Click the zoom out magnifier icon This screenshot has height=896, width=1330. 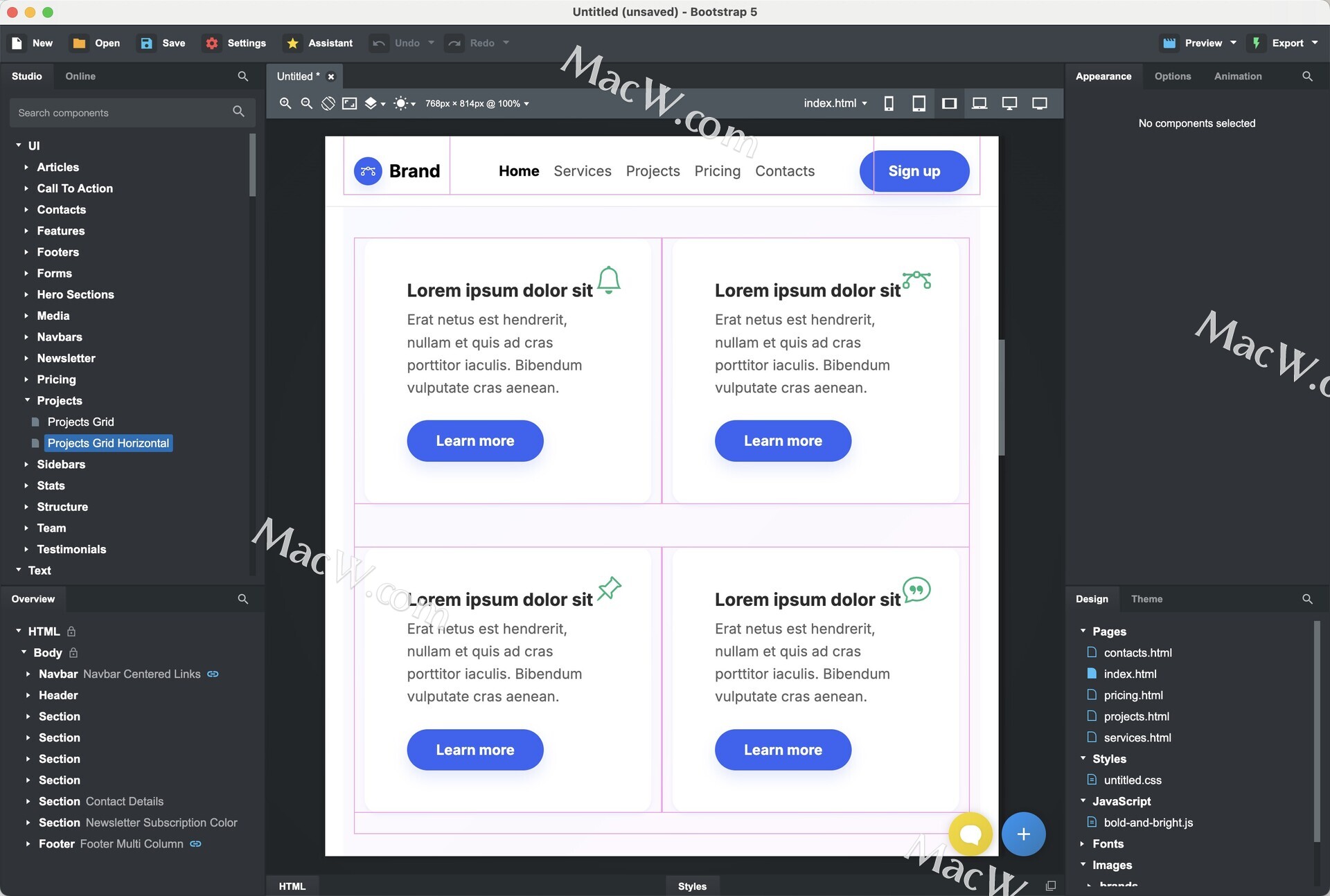pyautogui.click(x=306, y=103)
